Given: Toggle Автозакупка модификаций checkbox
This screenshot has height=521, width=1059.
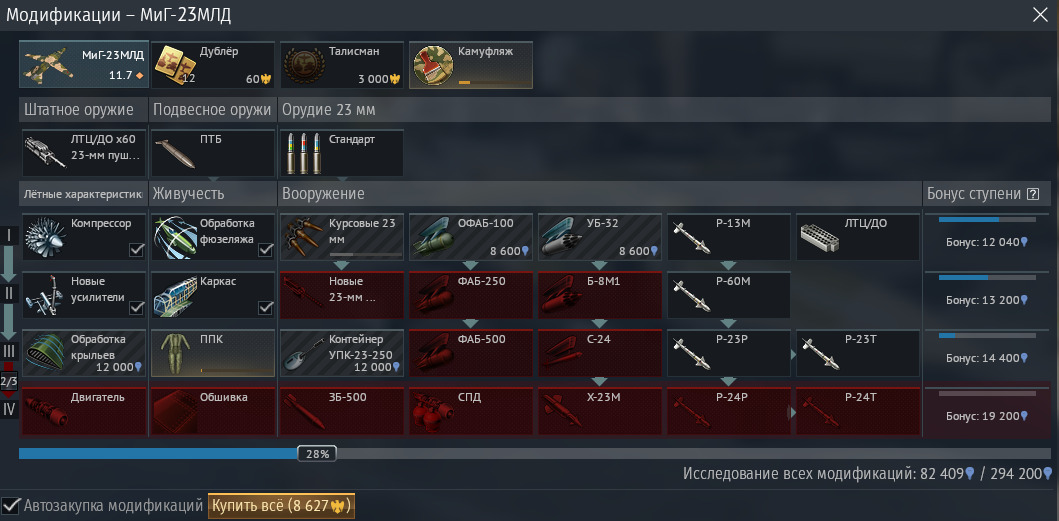Looking at the screenshot, I should [x=10, y=505].
